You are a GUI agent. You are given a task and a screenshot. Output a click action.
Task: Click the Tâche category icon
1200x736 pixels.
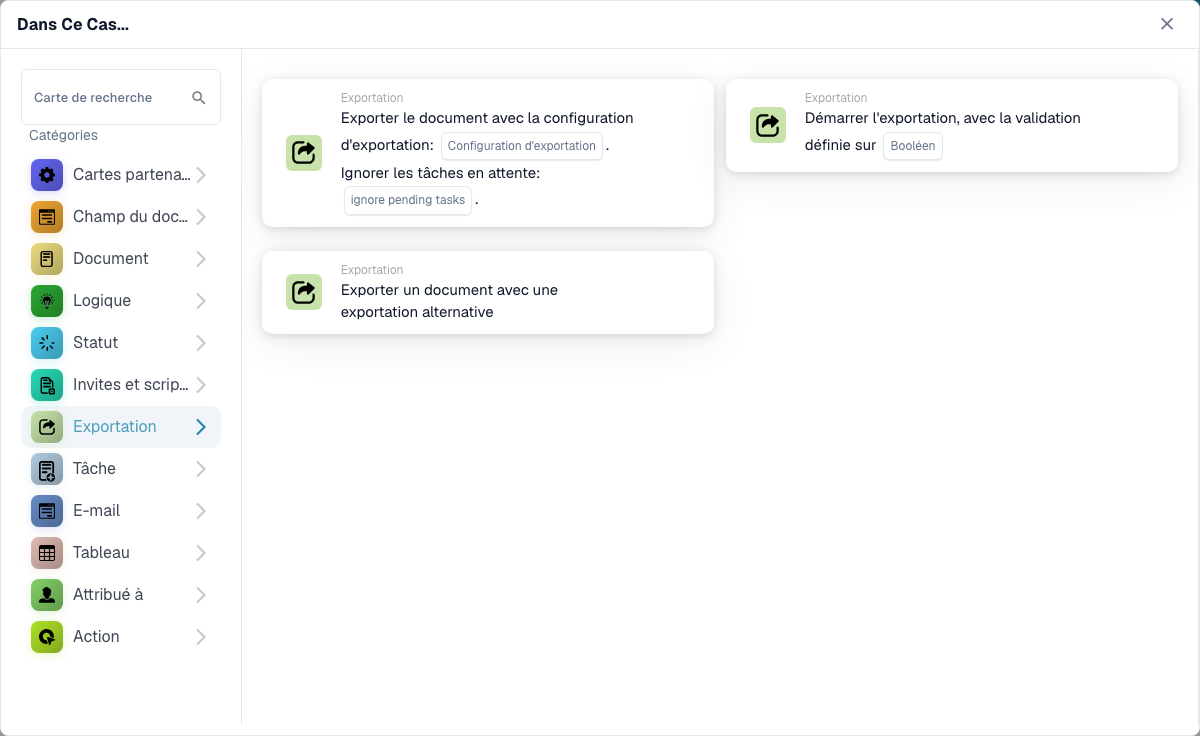tap(47, 469)
